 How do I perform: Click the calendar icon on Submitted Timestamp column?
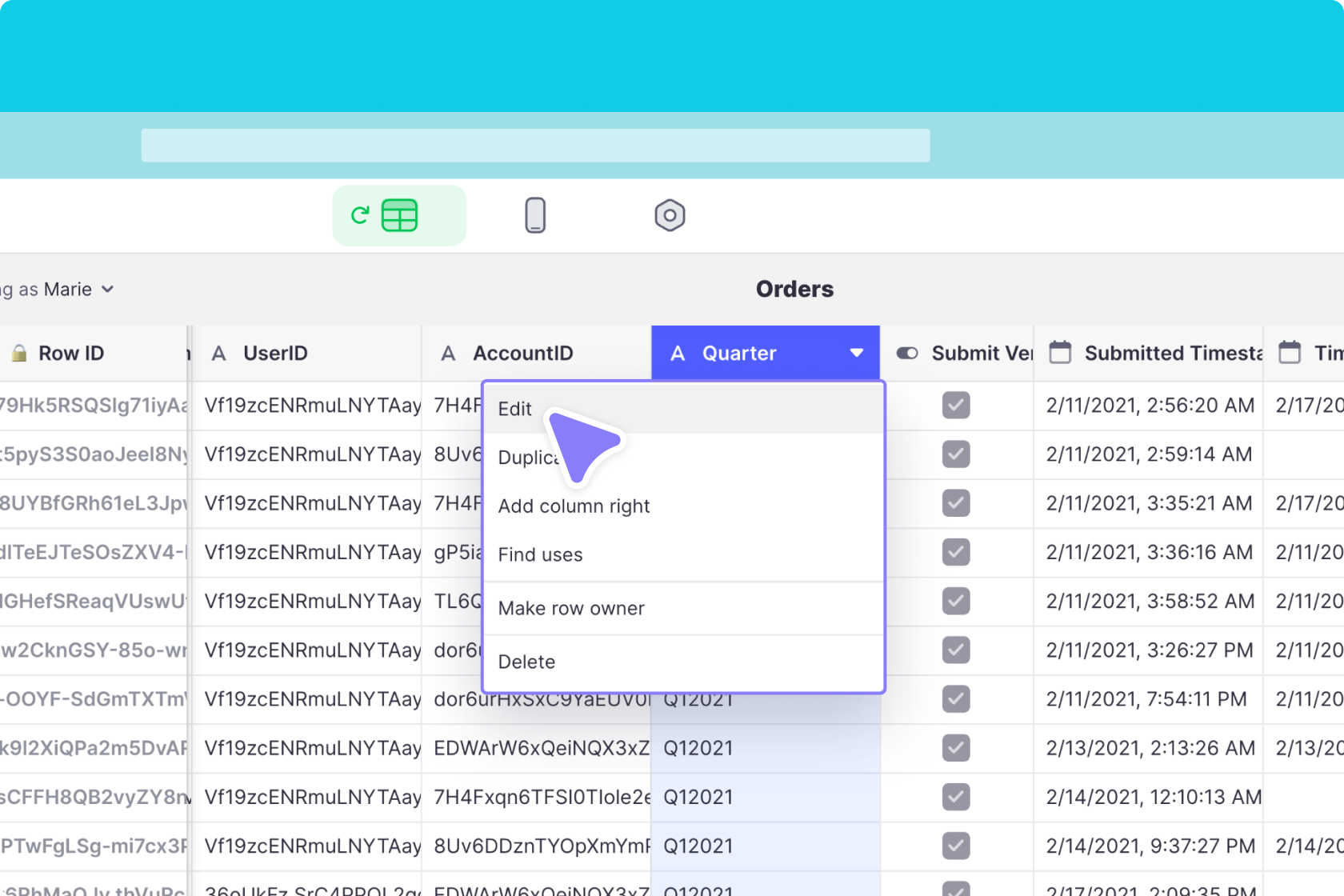click(1059, 352)
